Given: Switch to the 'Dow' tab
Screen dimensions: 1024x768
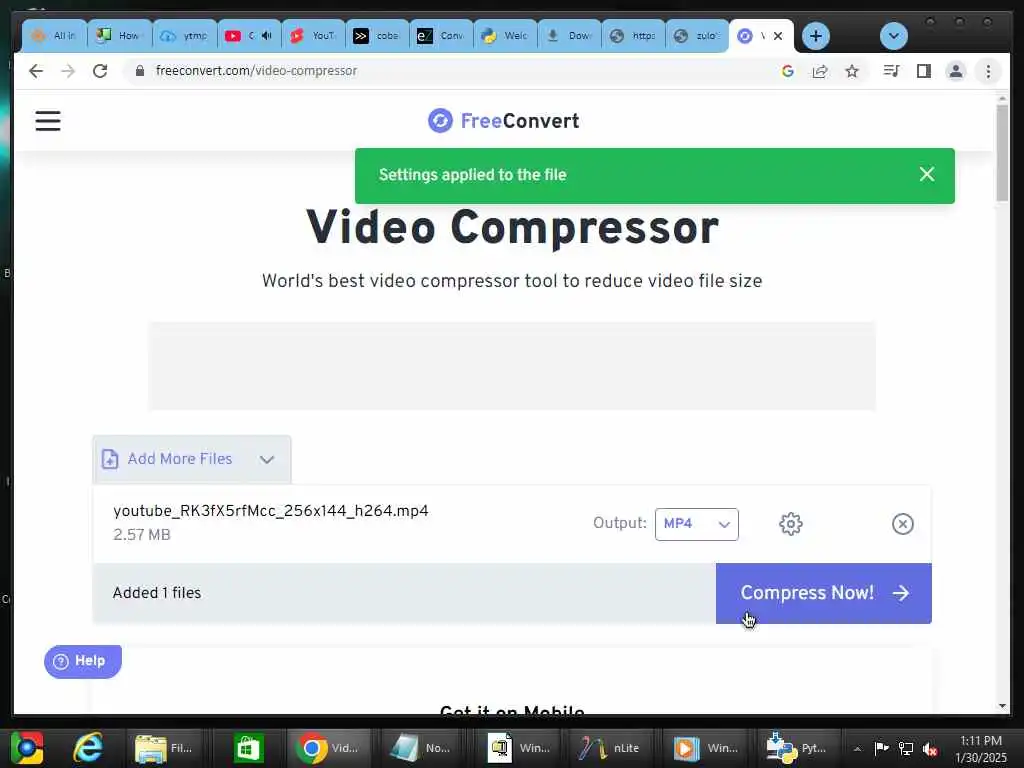Looking at the screenshot, I should coord(569,36).
